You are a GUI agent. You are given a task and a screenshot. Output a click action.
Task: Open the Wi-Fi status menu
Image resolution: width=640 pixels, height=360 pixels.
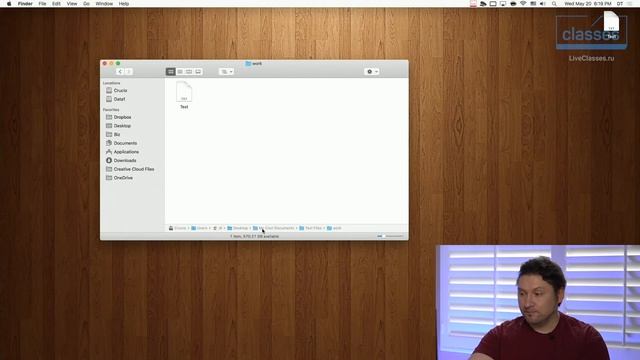coord(523,4)
